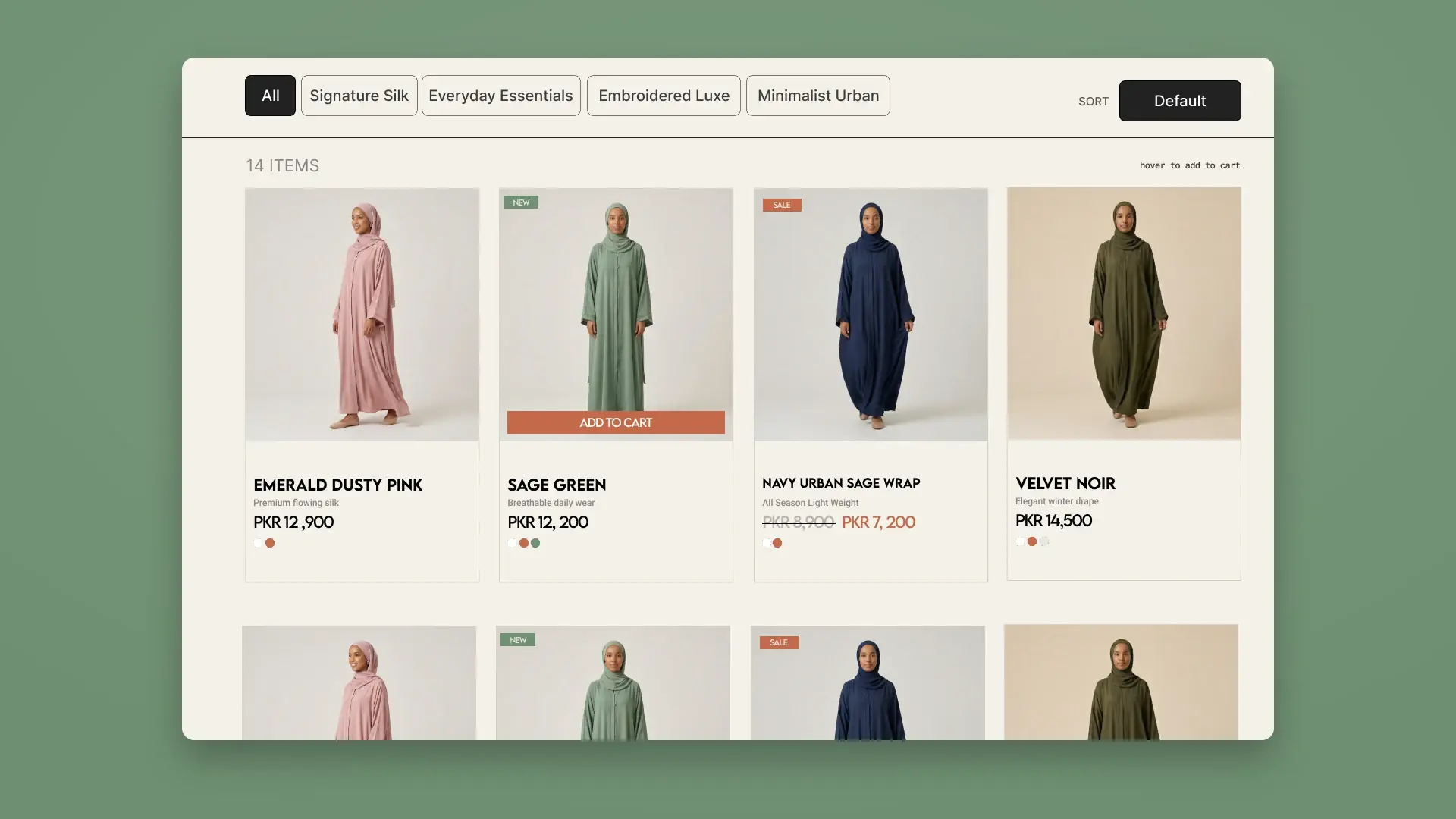Filter by Signature Silk collection
The image size is (1456, 819).
[x=359, y=96]
